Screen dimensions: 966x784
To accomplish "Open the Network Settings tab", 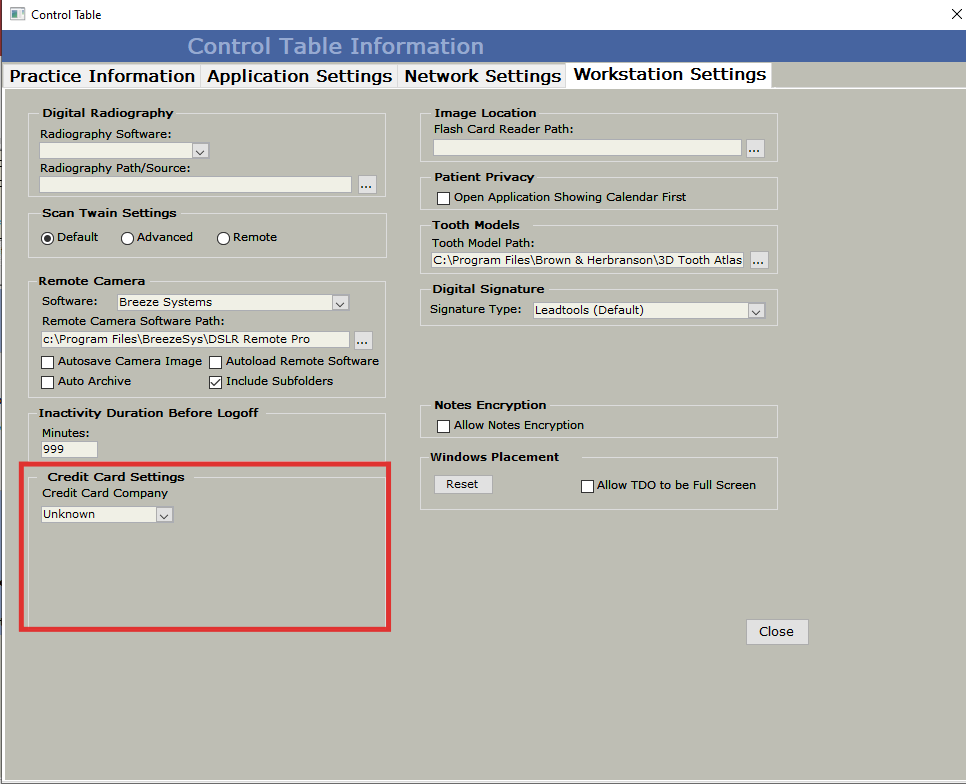I will coord(482,76).
